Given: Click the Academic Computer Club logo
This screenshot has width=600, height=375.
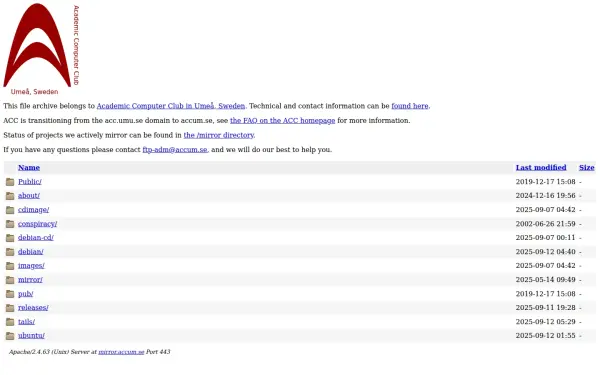Looking at the screenshot, I should coord(41,49).
